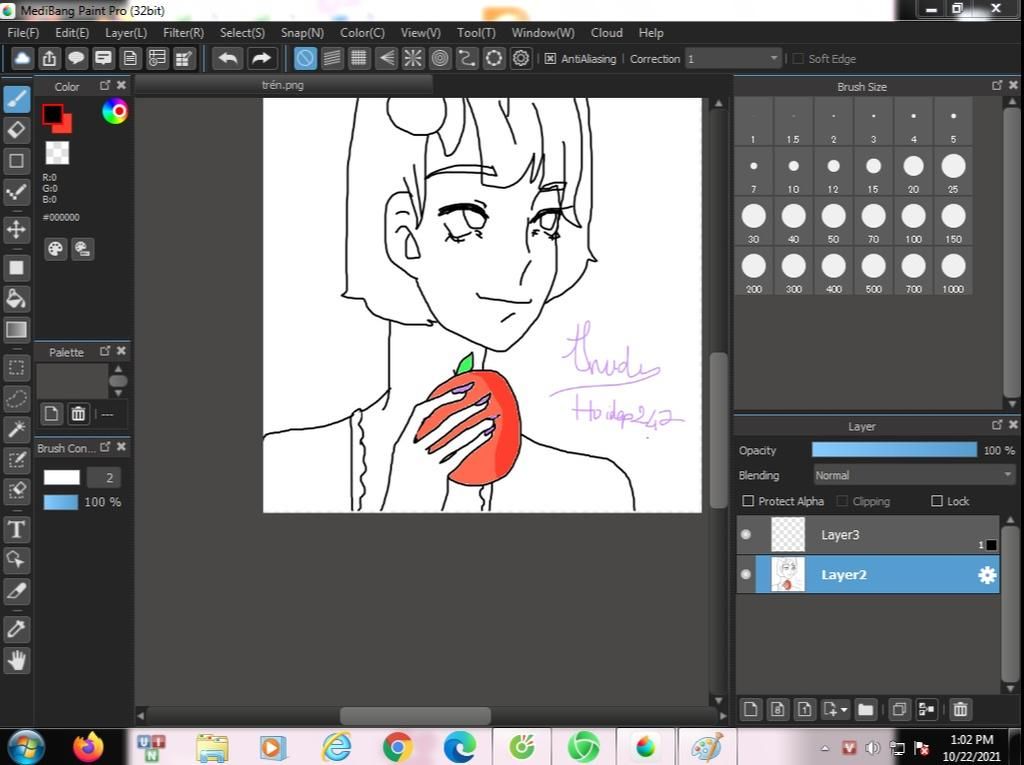The width and height of the screenshot is (1024, 765).
Task: Select the Gradient tool
Action: (x=16, y=329)
